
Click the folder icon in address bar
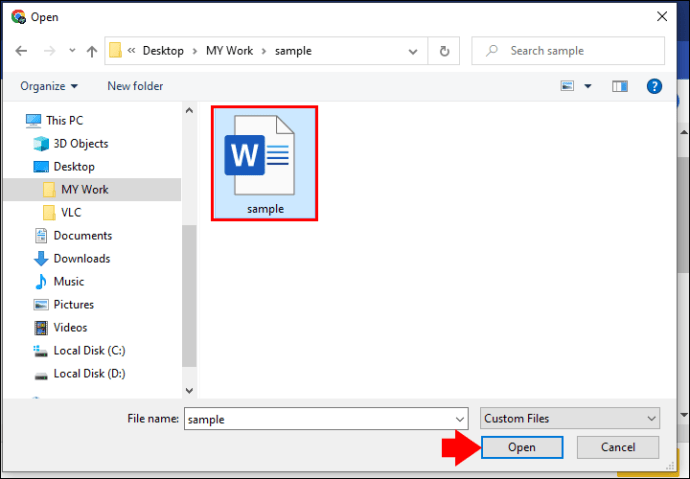[x=115, y=50]
